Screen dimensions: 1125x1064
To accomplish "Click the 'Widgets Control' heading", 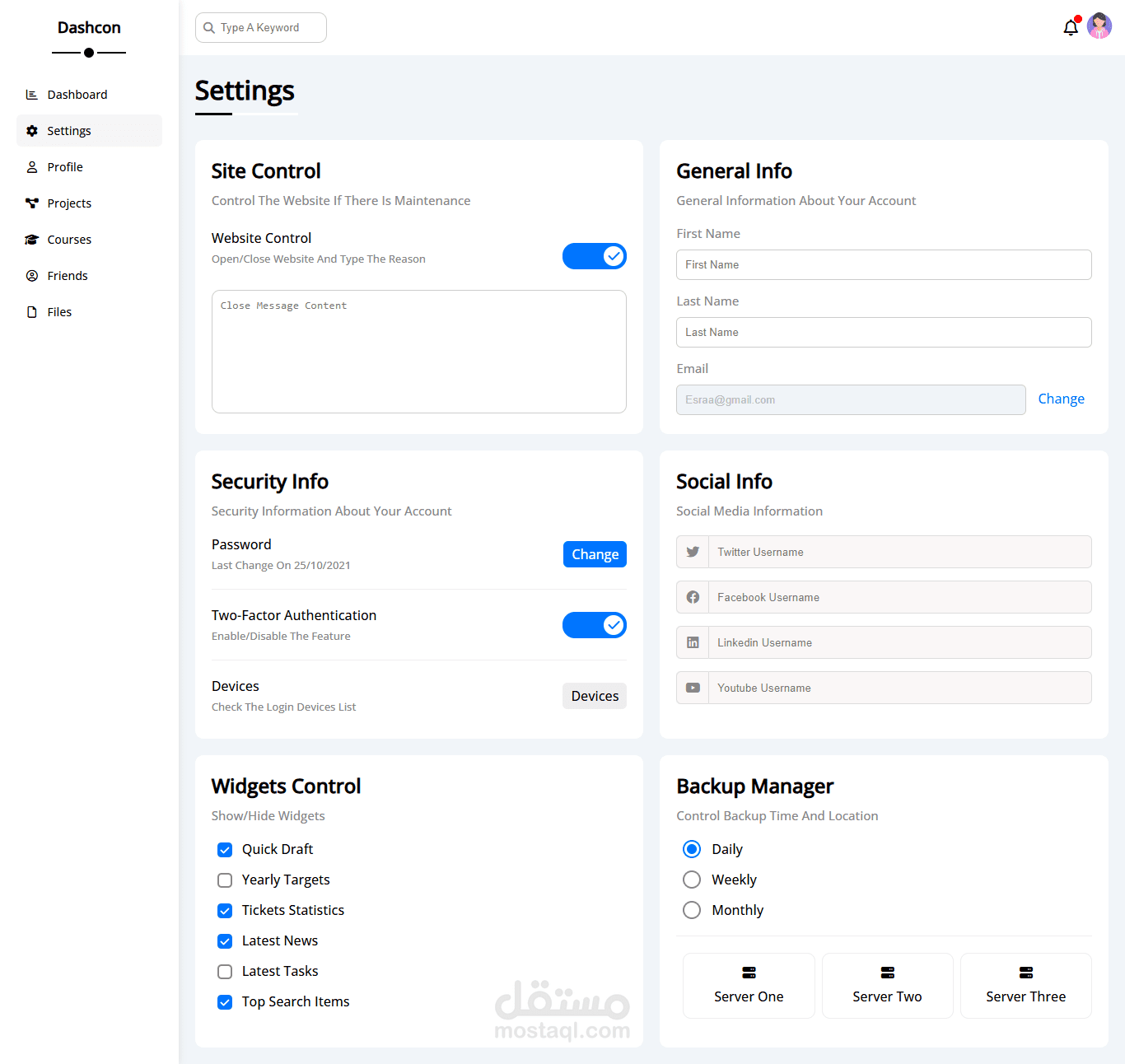I will coord(286,786).
